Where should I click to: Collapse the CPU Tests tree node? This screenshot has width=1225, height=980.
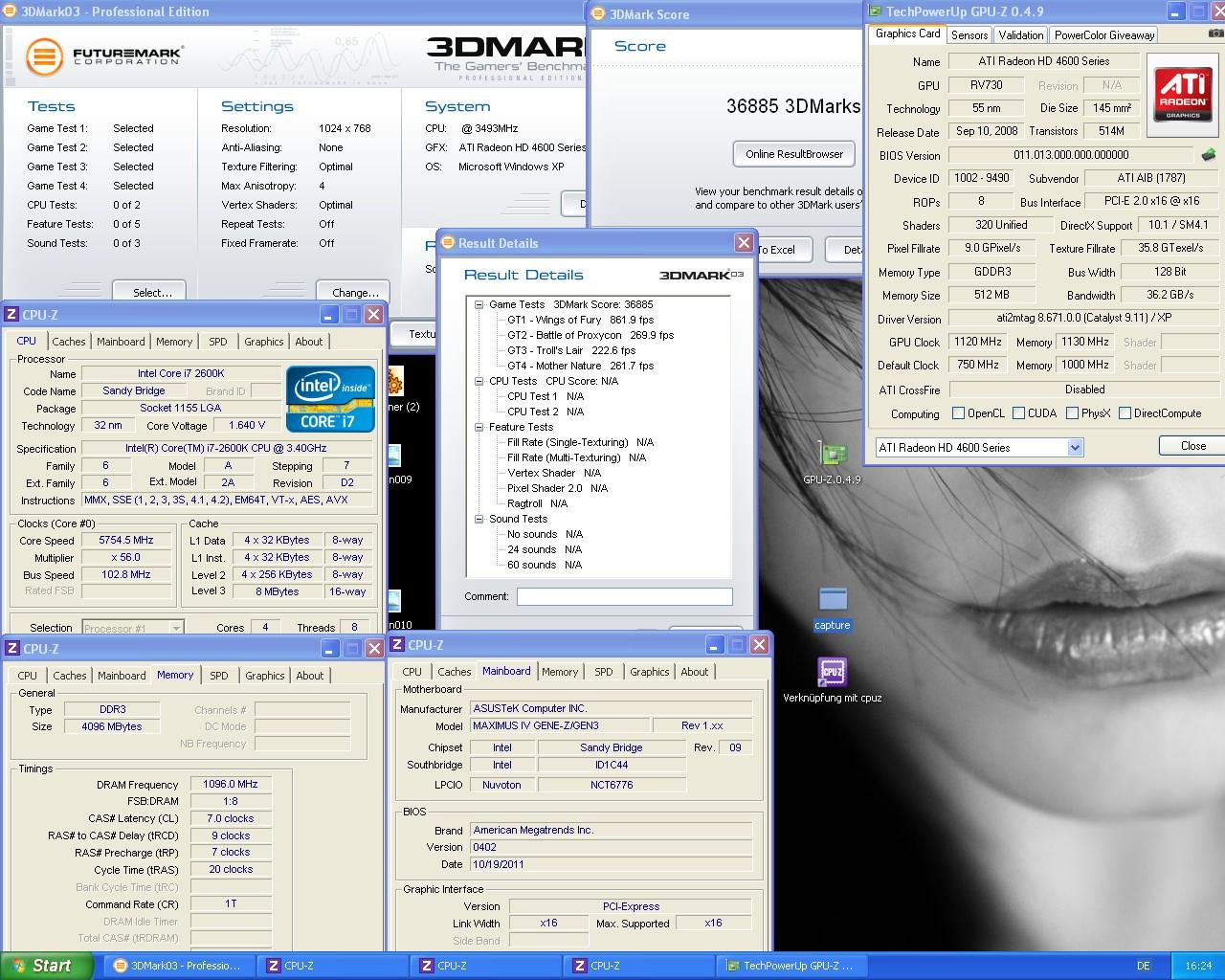point(479,381)
